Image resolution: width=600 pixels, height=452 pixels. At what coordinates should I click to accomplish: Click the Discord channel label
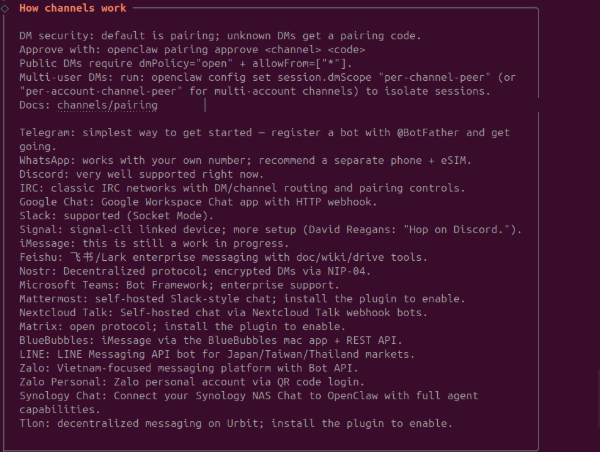click(x=43, y=174)
